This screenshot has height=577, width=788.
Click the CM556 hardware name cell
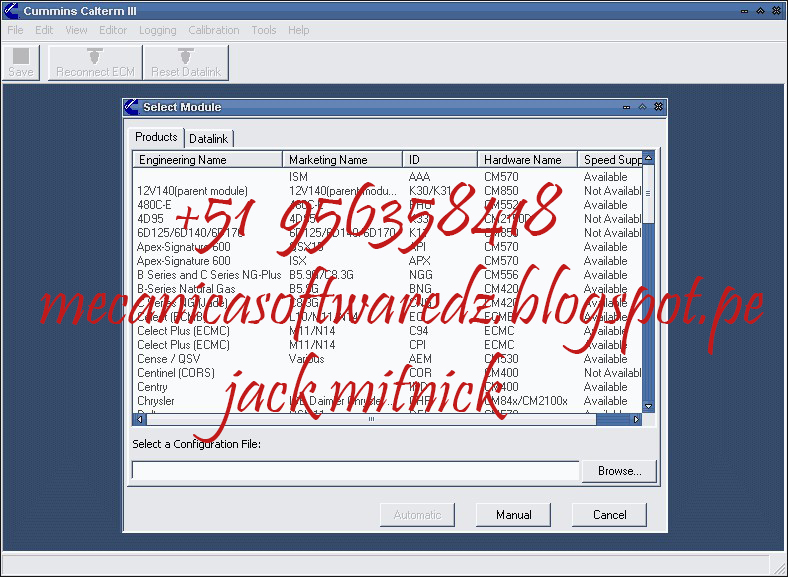coord(501,275)
